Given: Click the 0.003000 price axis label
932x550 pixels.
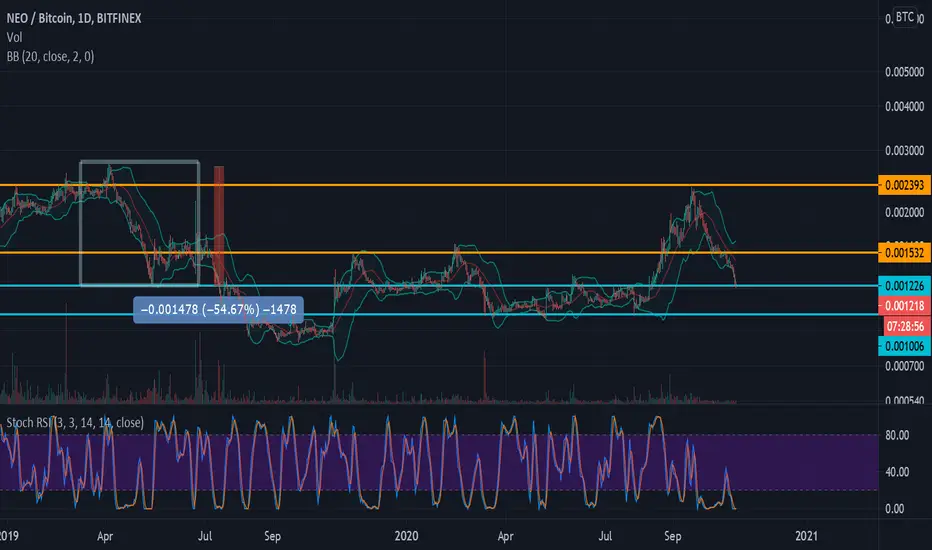Looking at the screenshot, I should (x=904, y=151).
